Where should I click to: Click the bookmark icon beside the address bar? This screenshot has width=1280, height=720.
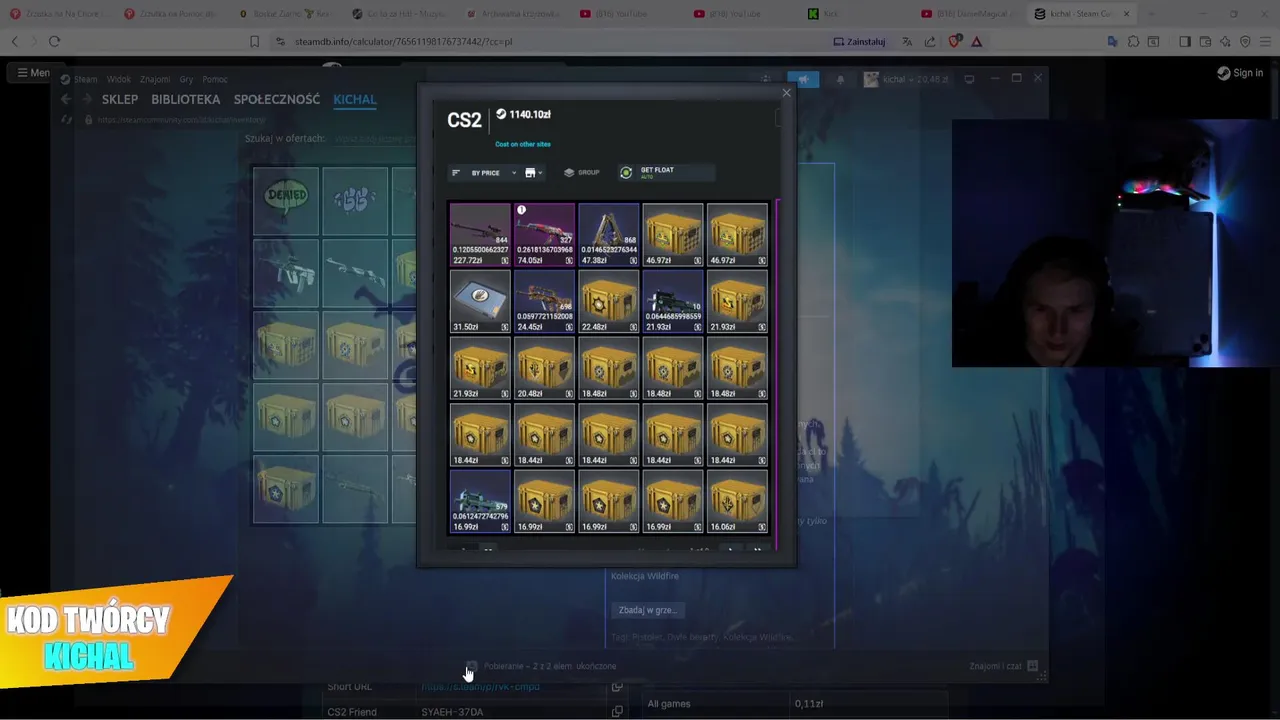(x=254, y=41)
